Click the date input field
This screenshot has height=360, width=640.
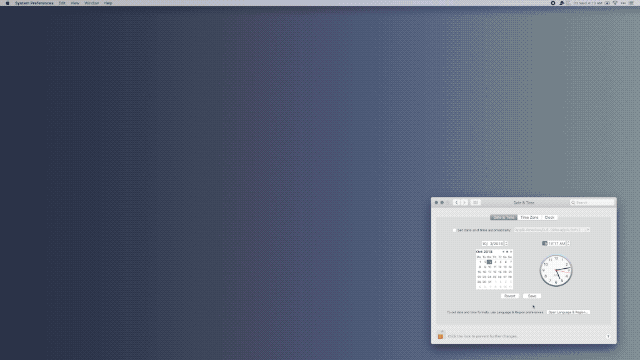click(x=493, y=244)
